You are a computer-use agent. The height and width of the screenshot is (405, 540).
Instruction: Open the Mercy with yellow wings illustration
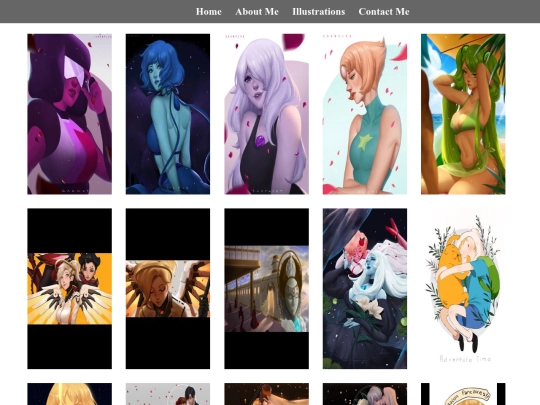[70, 289]
